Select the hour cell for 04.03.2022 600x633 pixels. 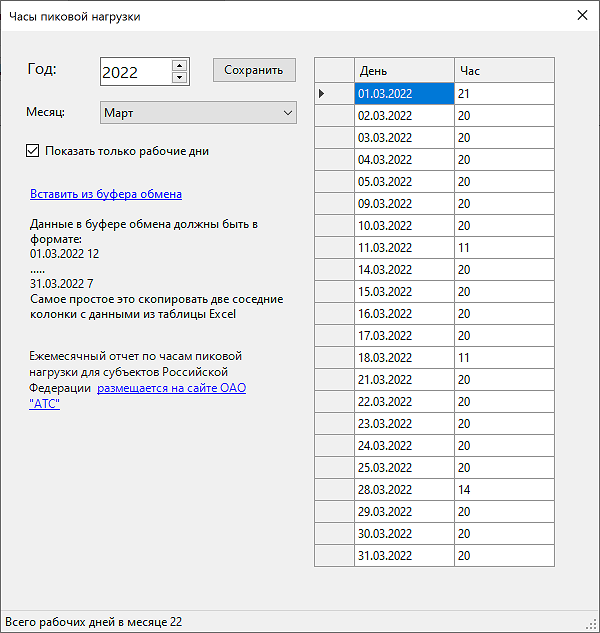tap(504, 160)
